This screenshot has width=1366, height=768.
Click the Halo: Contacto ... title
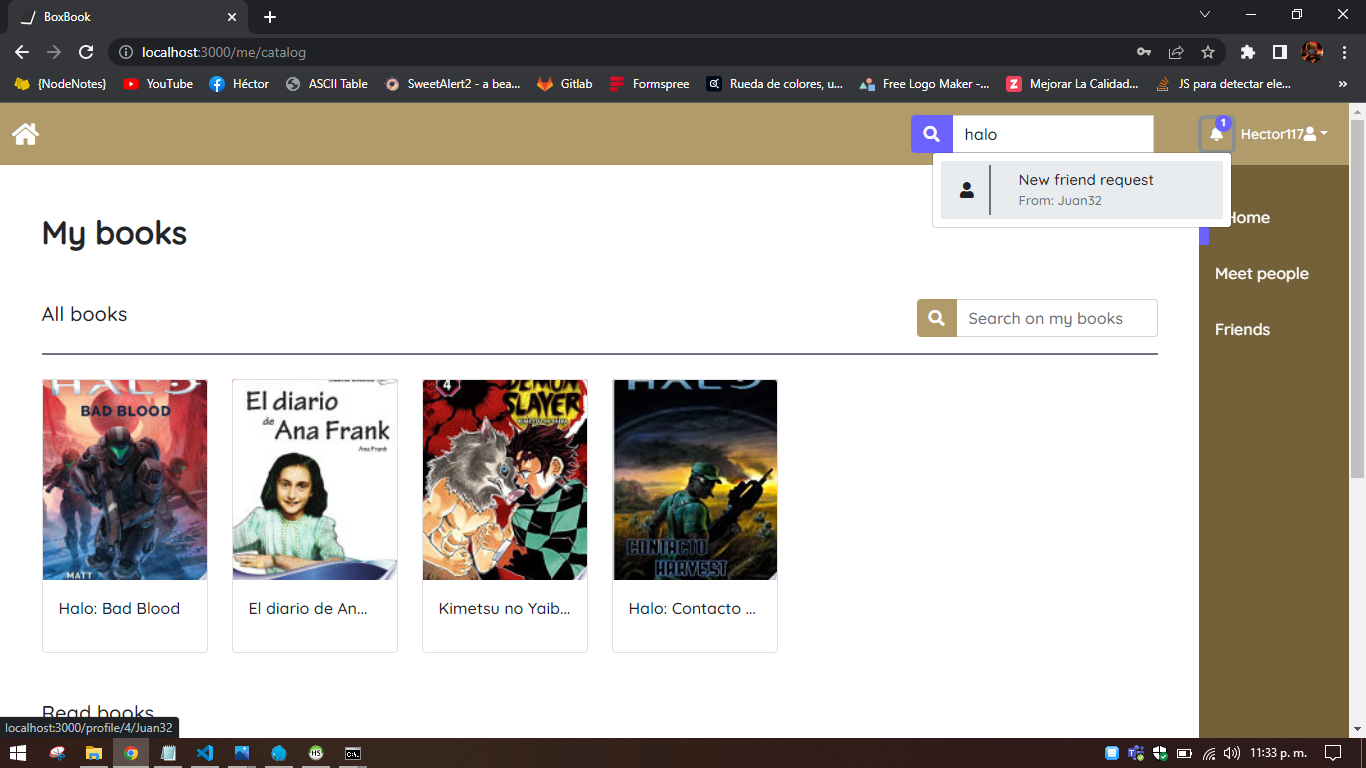point(692,608)
